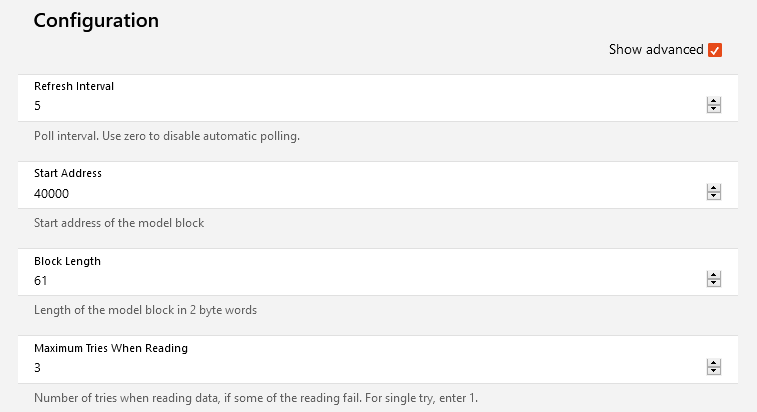Decrease Refresh Interval with down arrow
This screenshot has width=757, height=412.
pos(714,109)
